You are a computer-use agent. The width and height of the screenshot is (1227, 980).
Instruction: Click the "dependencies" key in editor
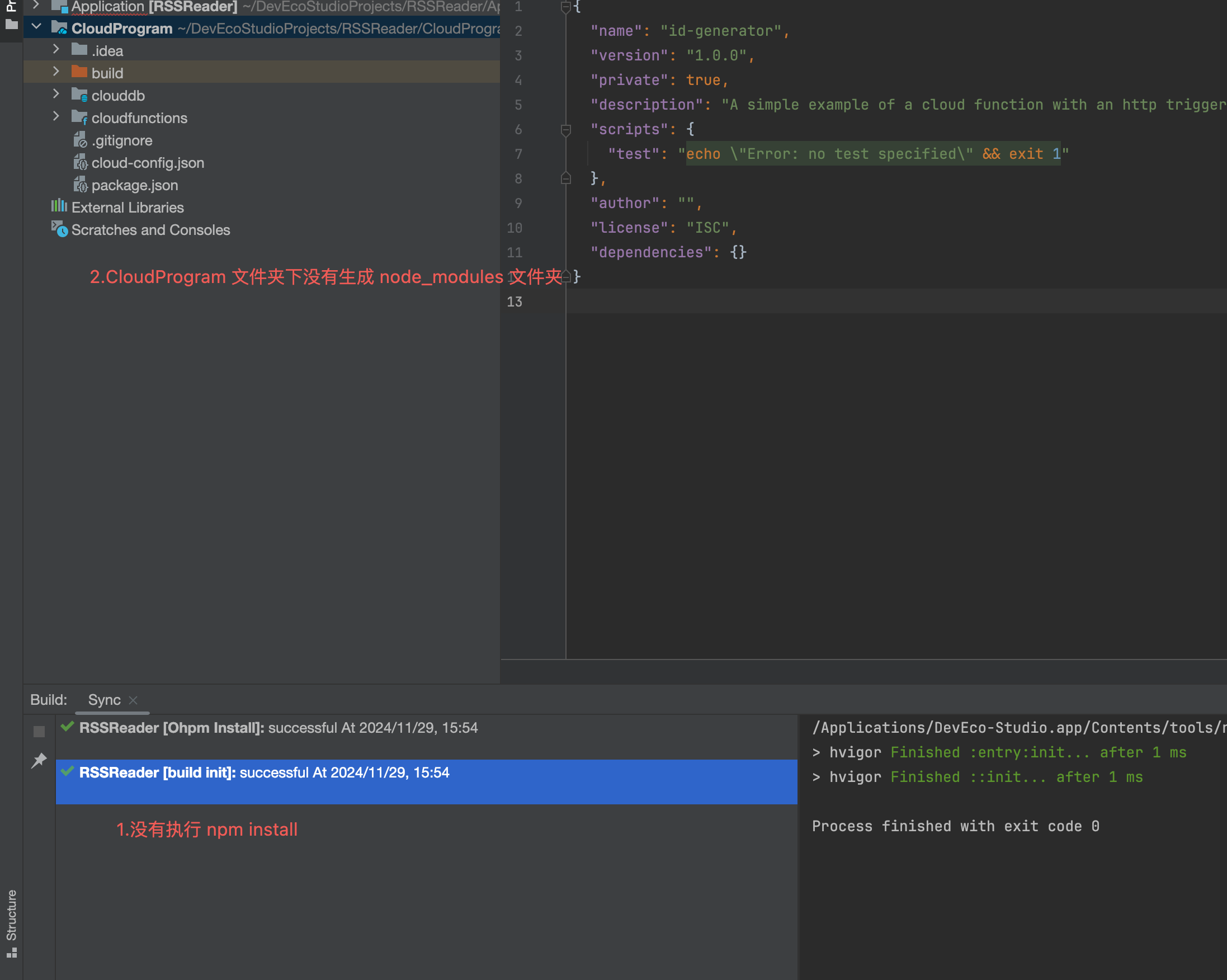point(650,252)
